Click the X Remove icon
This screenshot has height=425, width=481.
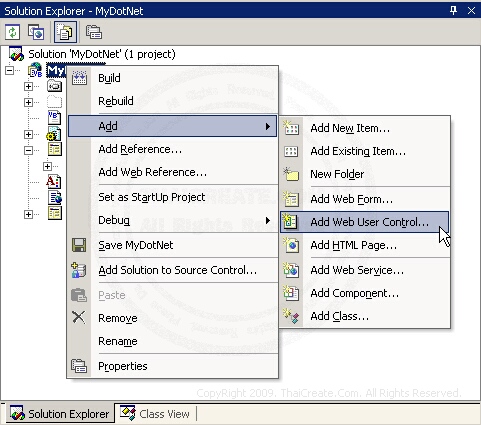tap(79, 317)
